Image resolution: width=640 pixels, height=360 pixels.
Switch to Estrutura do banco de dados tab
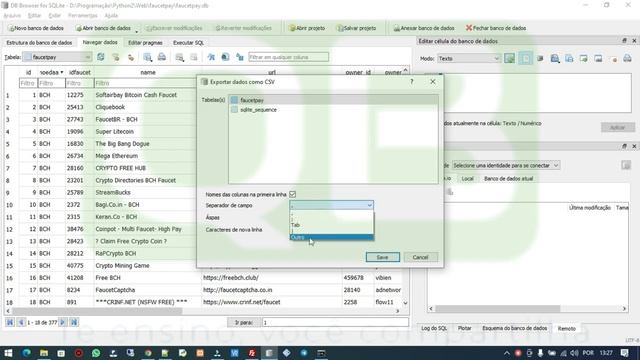tap(39, 42)
